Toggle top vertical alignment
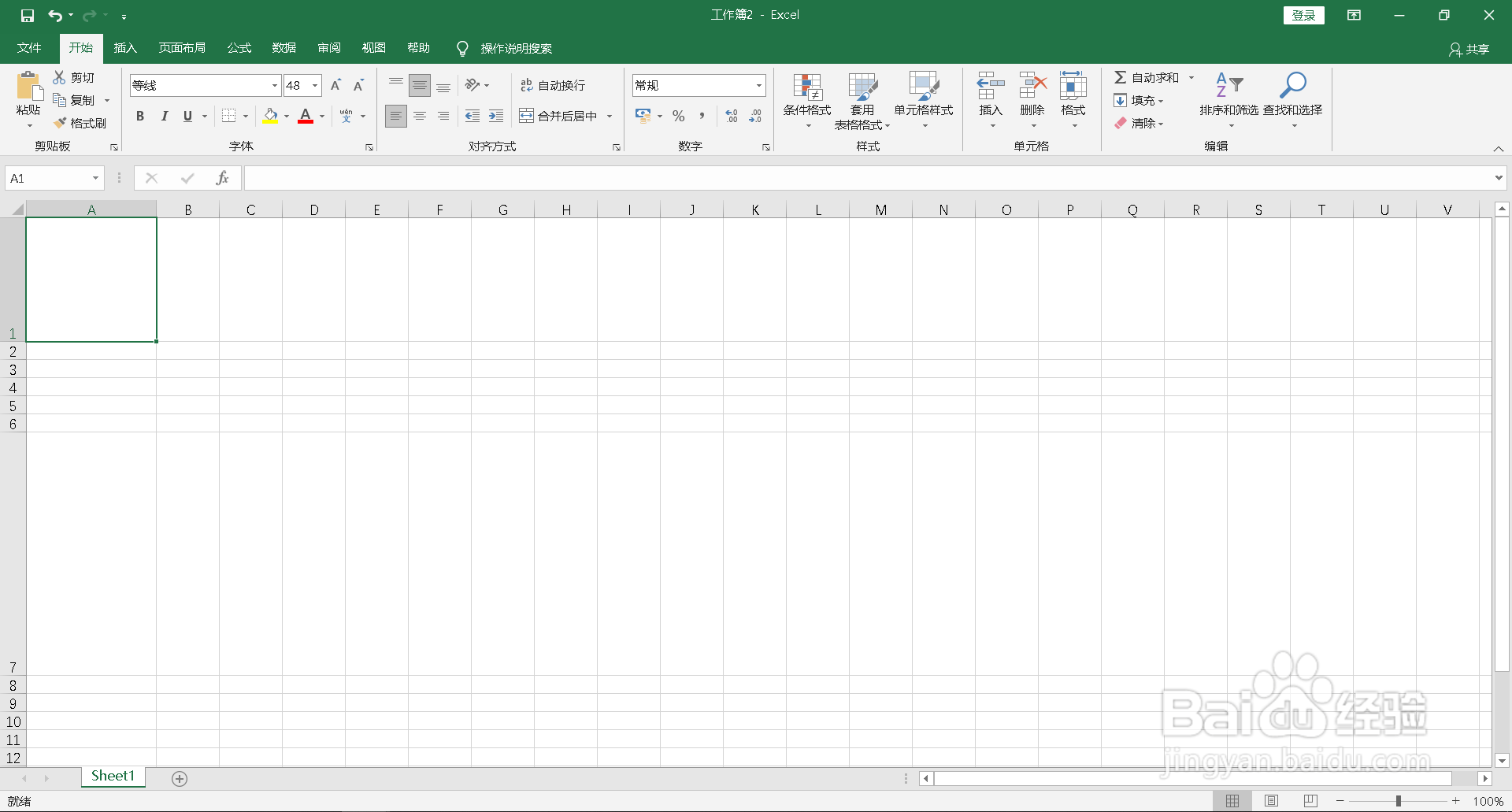The height and width of the screenshot is (812, 1512). 396,85
